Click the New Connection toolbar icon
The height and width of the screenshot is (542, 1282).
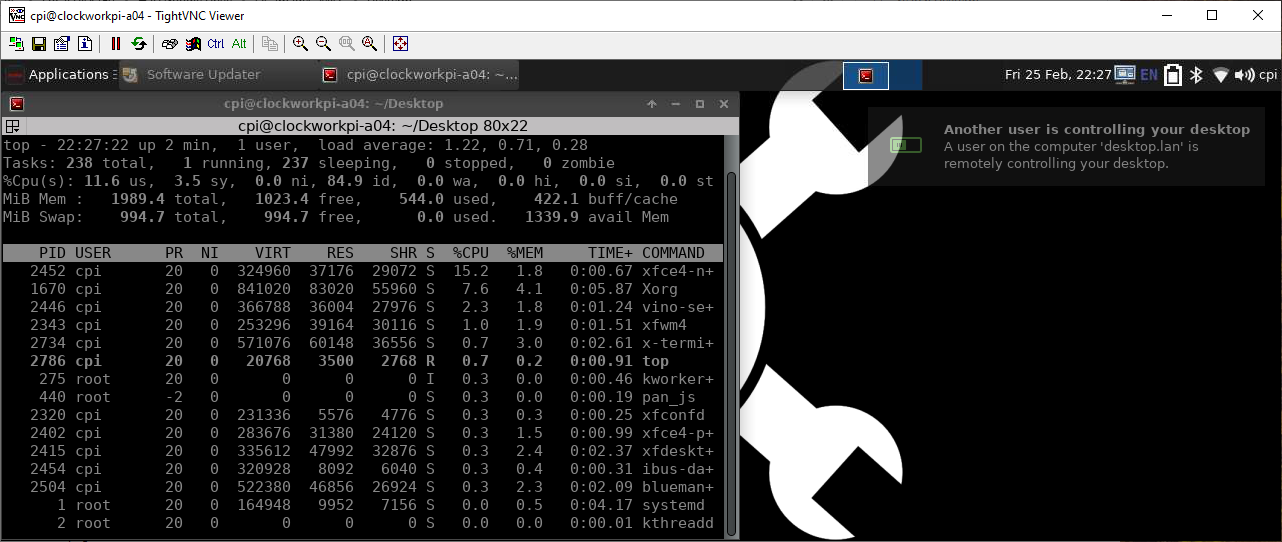click(16, 44)
